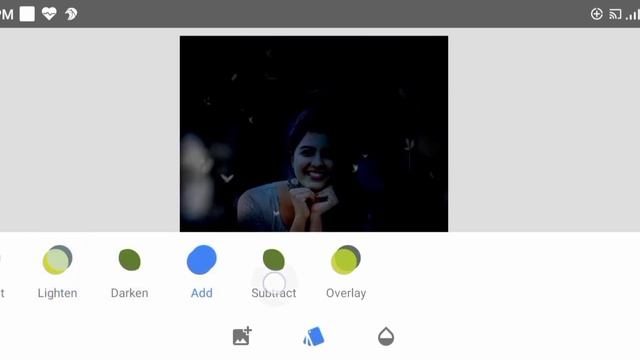Tap the white square status bar icon
This screenshot has width=640, height=360.
27,14
